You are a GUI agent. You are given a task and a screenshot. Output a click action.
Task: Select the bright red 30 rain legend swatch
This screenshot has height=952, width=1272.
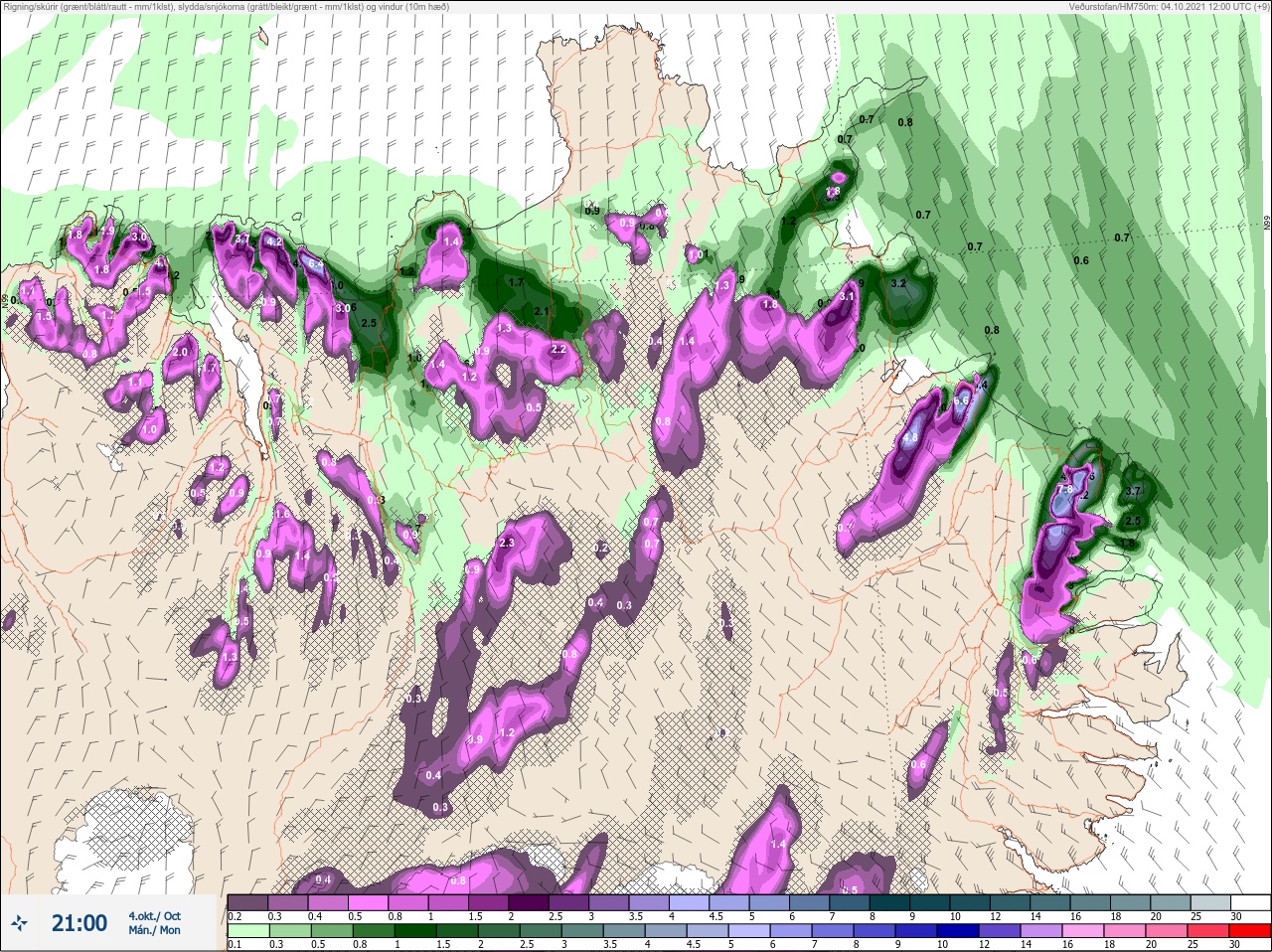1251,932
